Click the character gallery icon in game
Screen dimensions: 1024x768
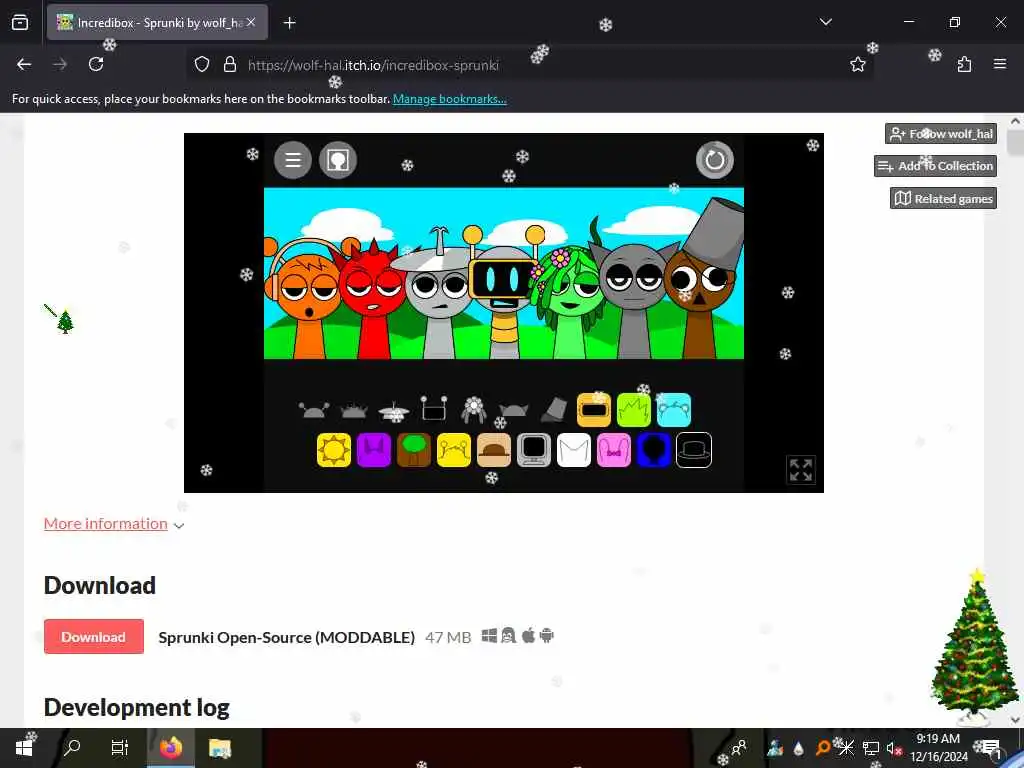point(338,160)
